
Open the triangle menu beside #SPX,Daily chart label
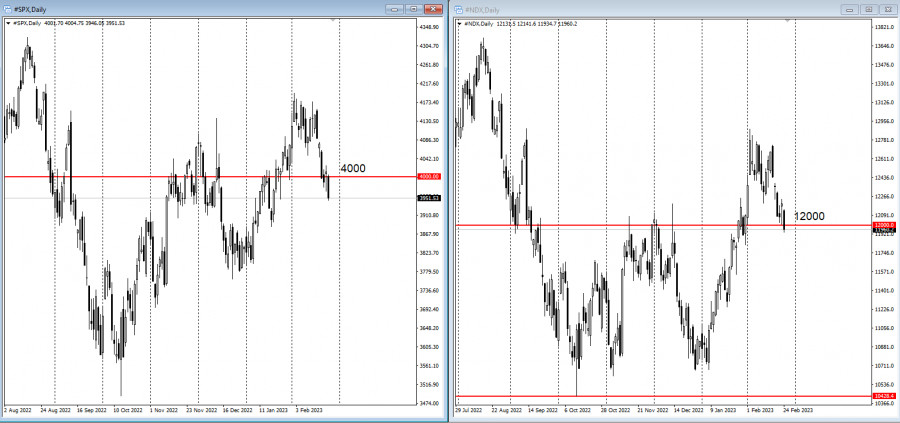[8, 23]
